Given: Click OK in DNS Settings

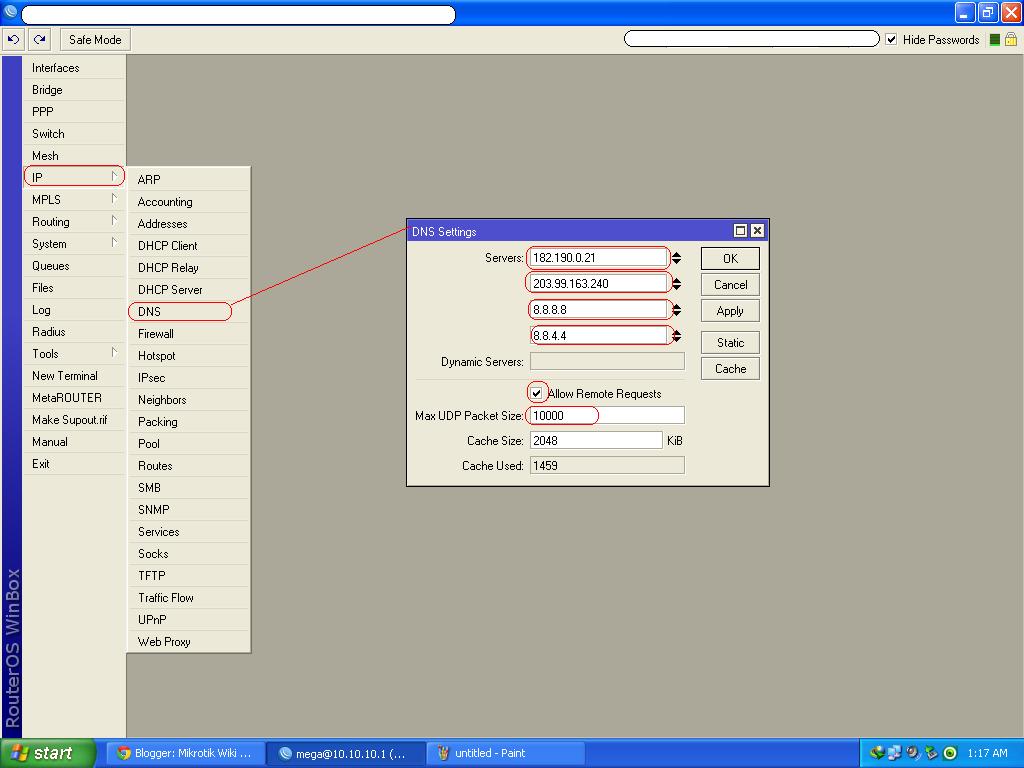Looking at the screenshot, I should pos(730,259).
